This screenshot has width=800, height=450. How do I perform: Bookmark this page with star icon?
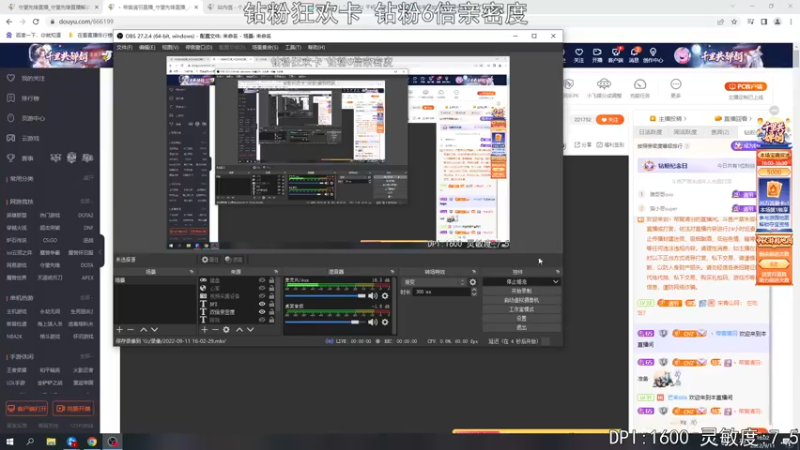(x=734, y=21)
